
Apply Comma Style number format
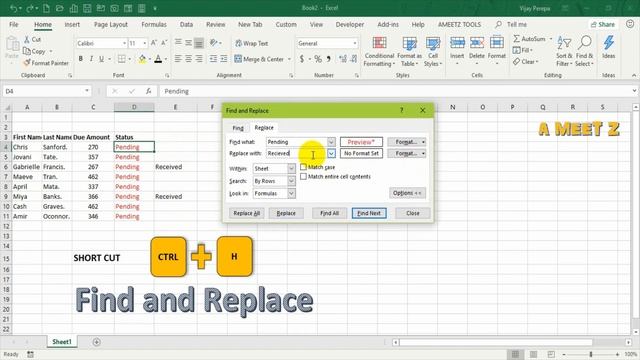[329, 59]
